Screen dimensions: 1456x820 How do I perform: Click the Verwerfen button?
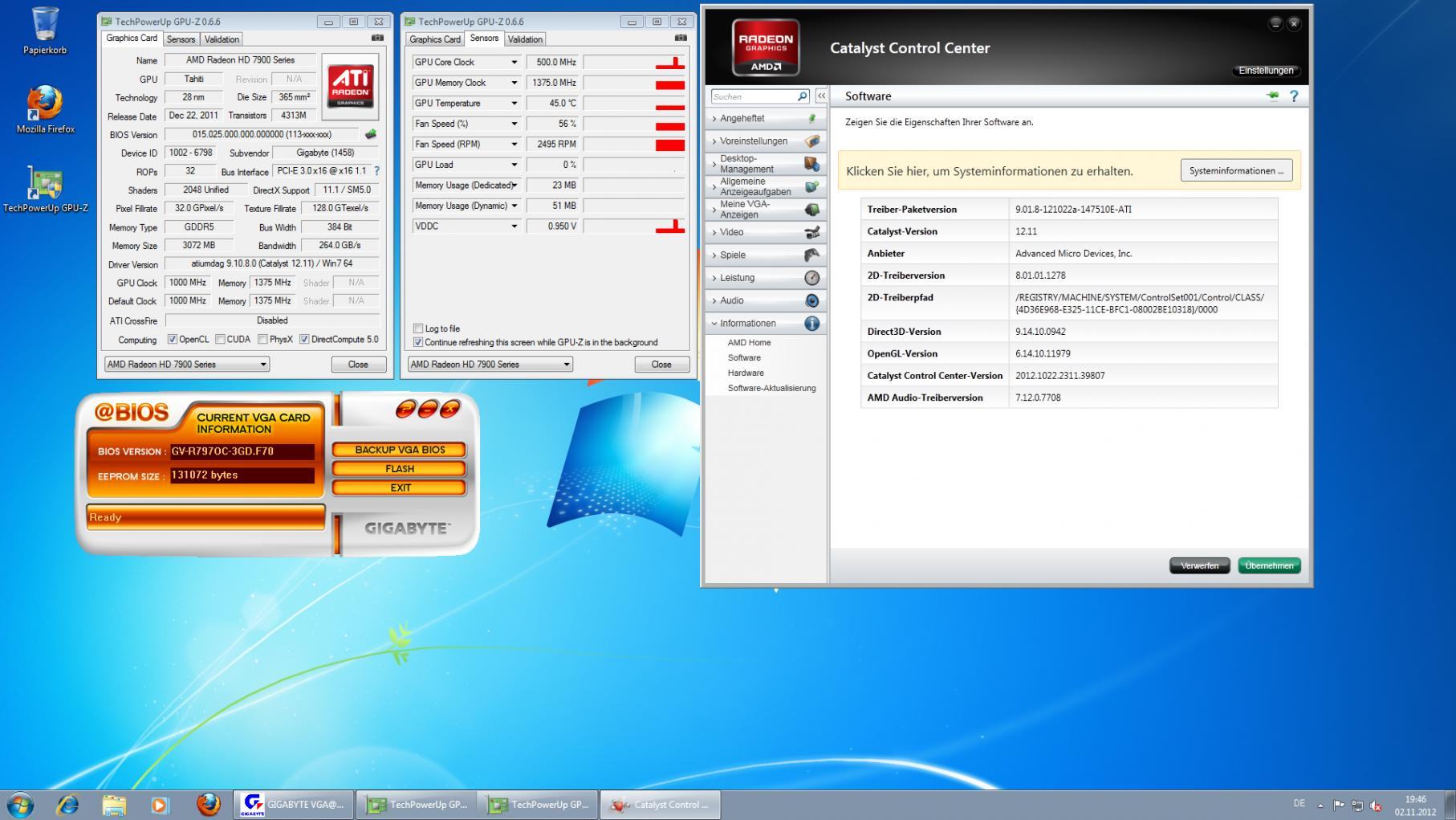pos(1199,565)
